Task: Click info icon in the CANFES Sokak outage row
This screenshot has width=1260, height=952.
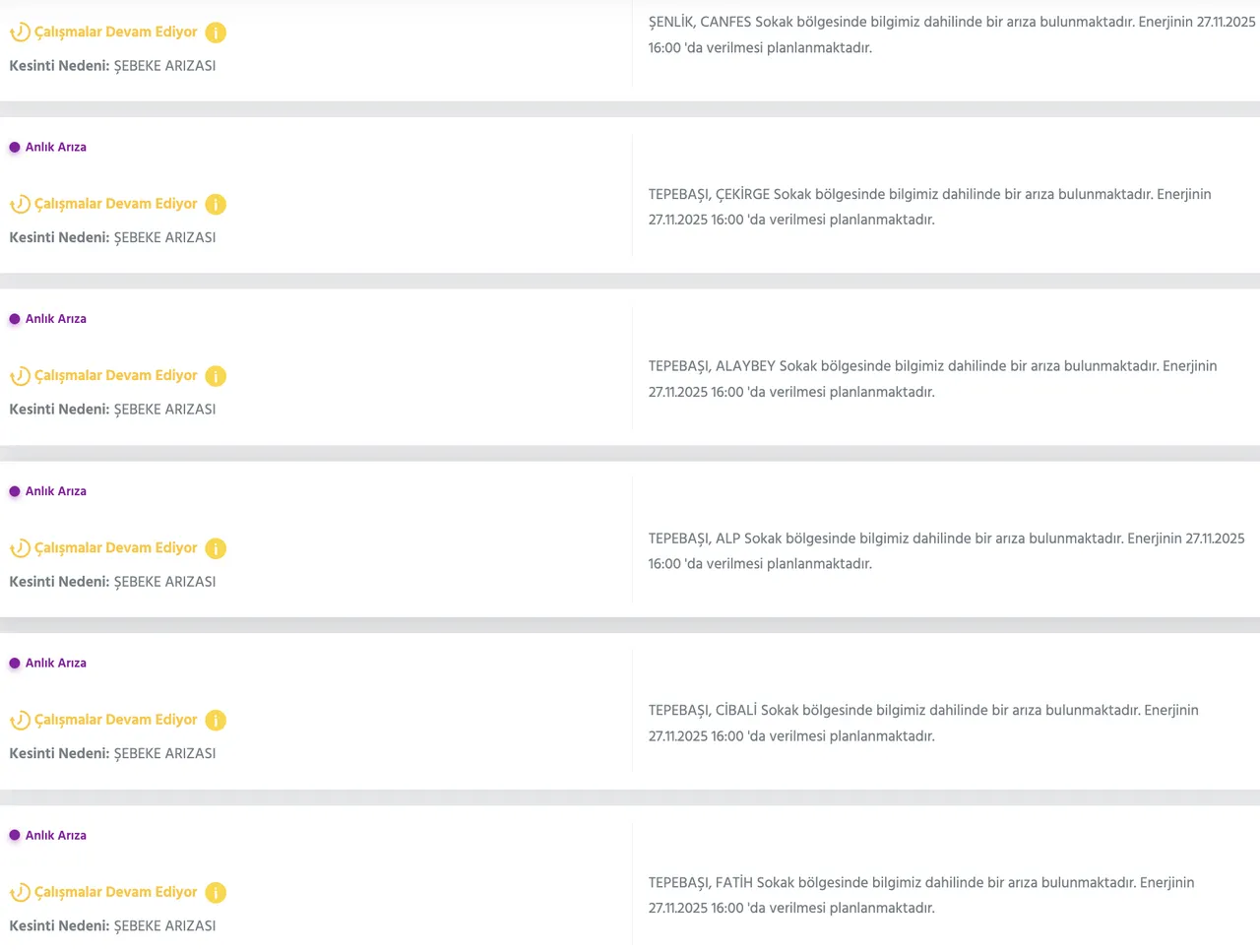Action: click(x=216, y=32)
